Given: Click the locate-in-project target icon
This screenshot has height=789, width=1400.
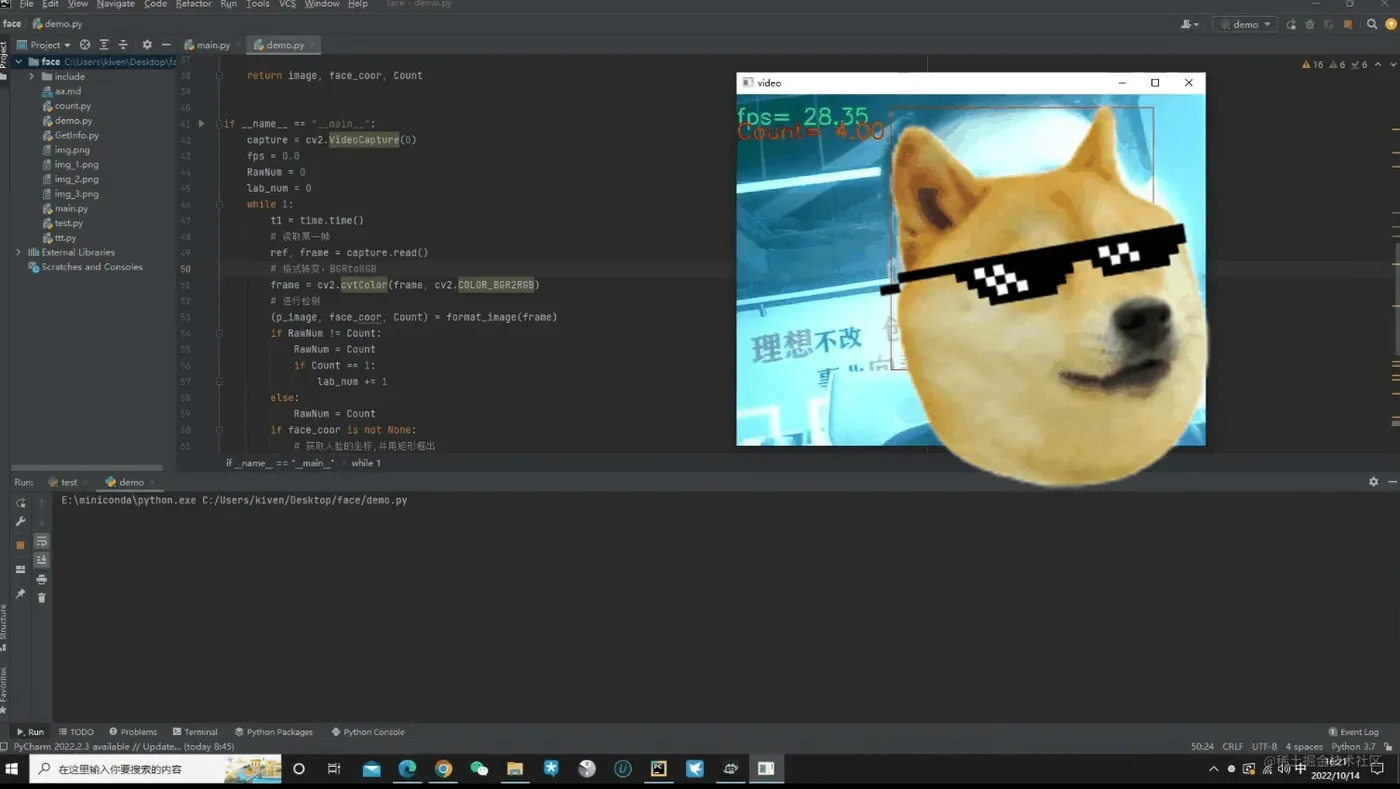Looking at the screenshot, I should click(85, 45).
